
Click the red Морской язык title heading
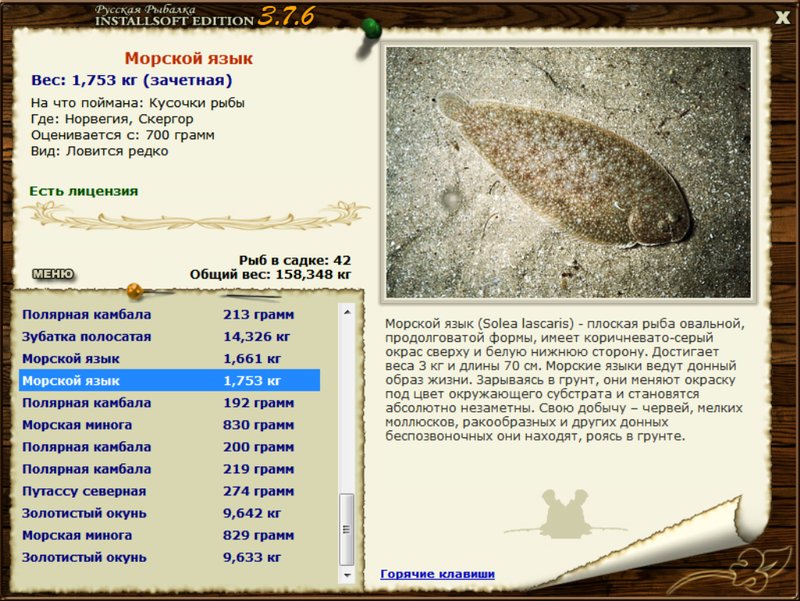(x=189, y=58)
